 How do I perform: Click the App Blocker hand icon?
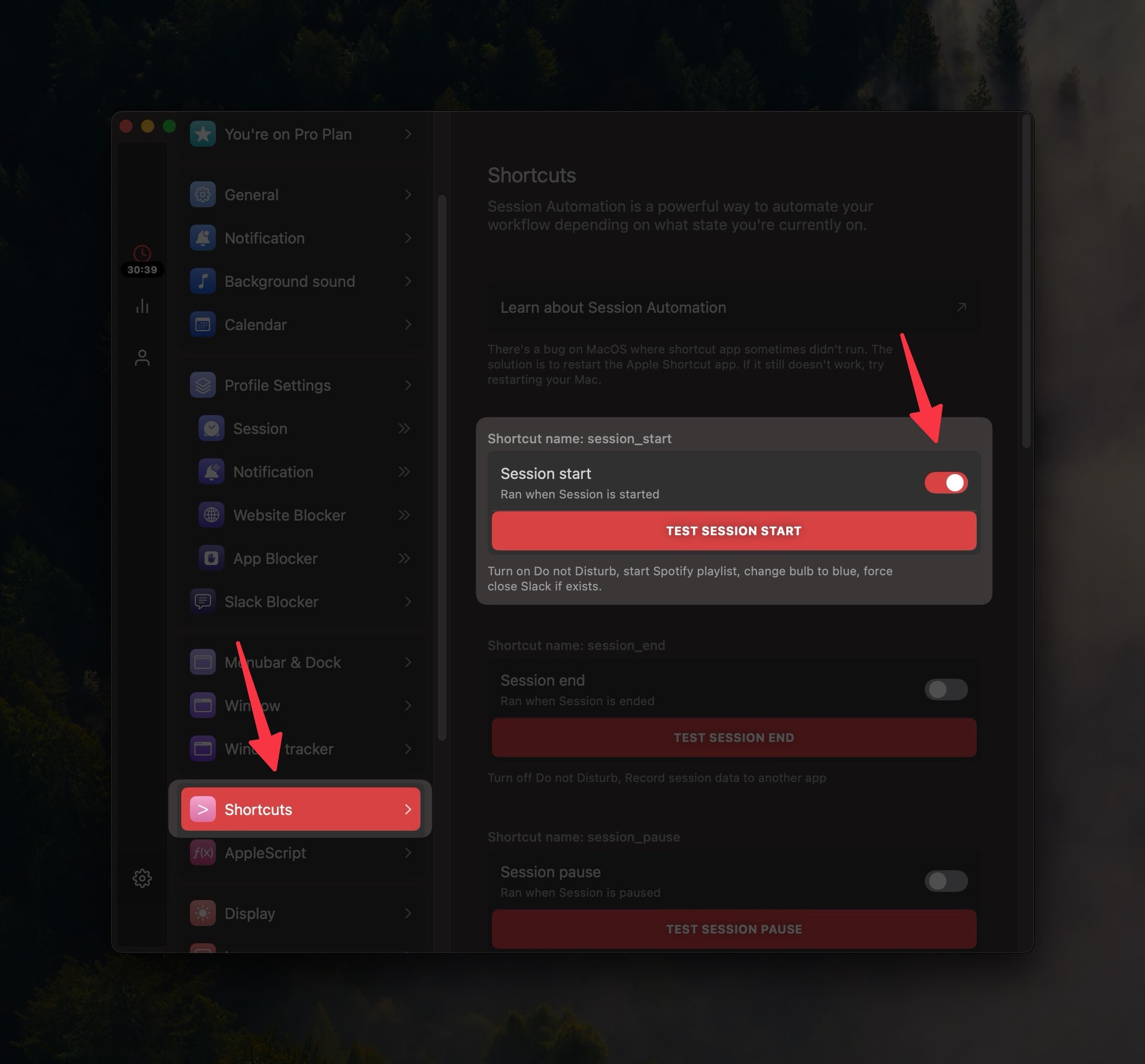pos(210,558)
